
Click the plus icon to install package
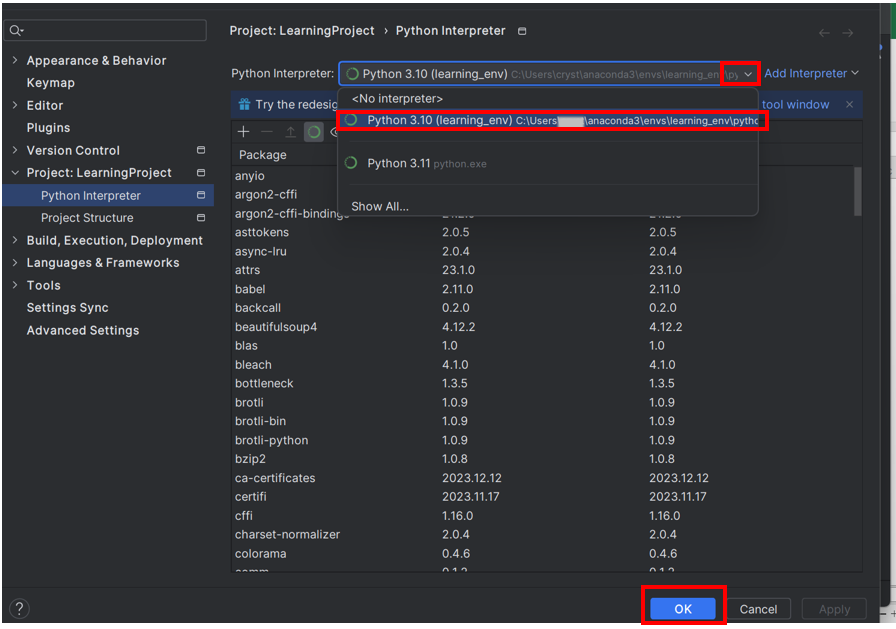pyautogui.click(x=243, y=132)
